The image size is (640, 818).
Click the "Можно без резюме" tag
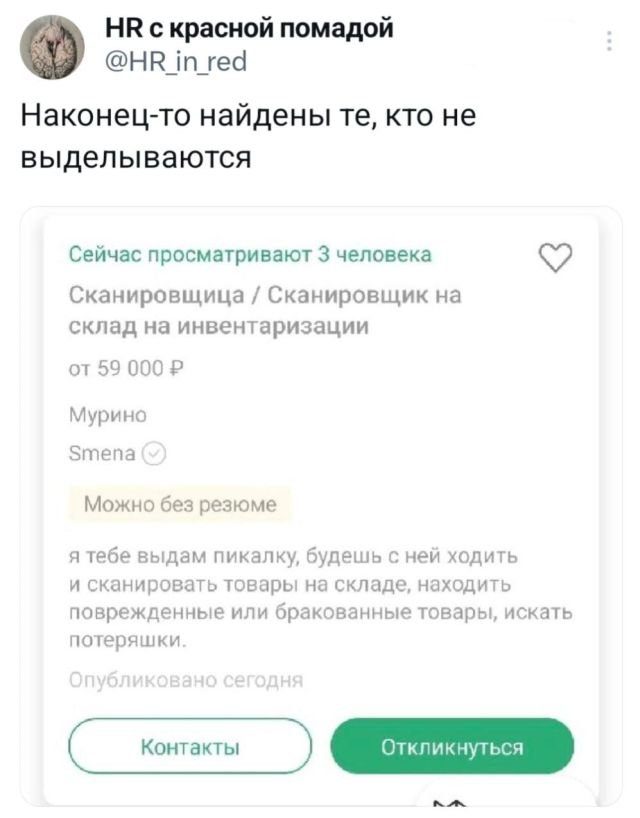pos(178,505)
